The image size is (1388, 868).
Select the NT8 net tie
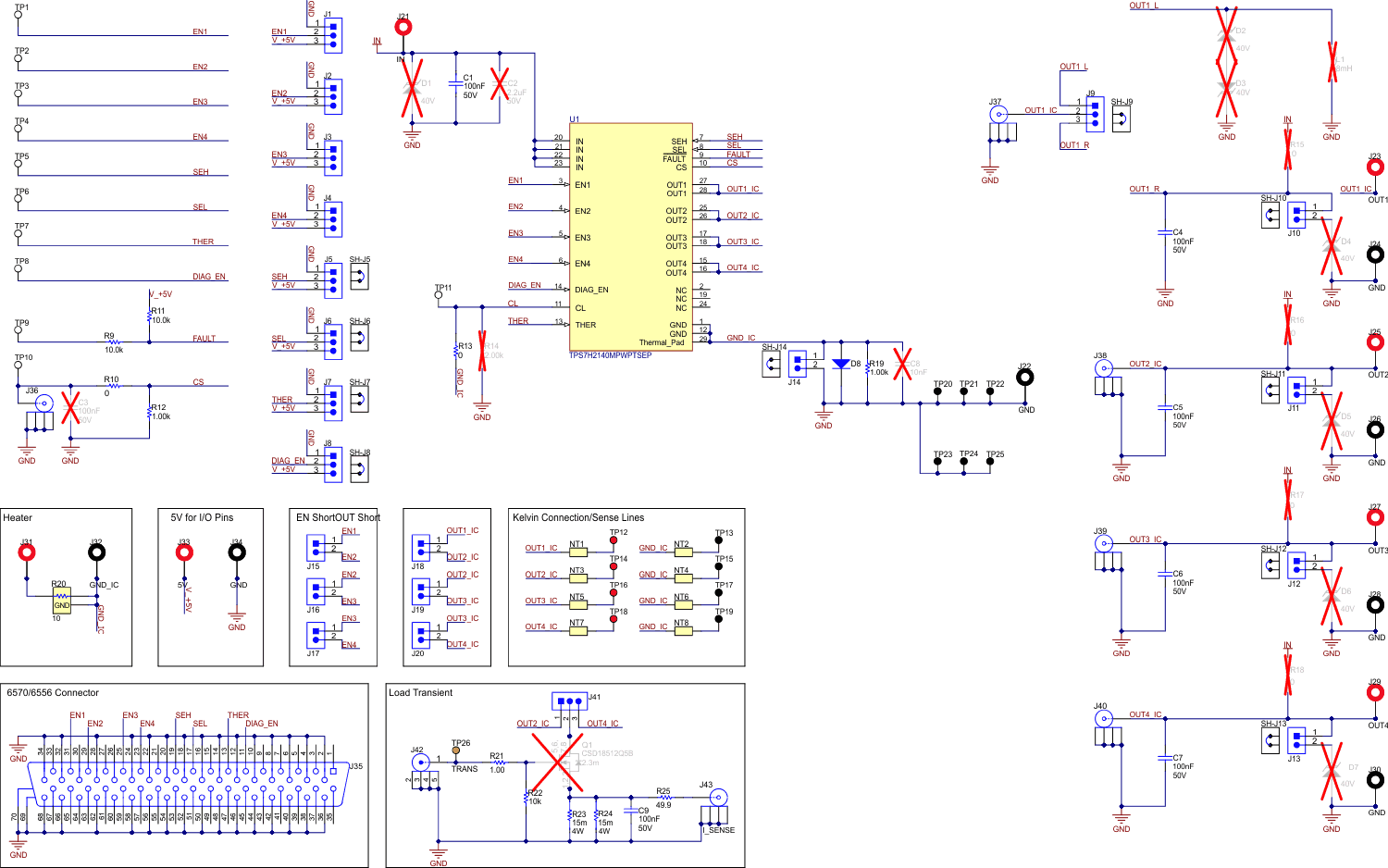click(x=683, y=631)
